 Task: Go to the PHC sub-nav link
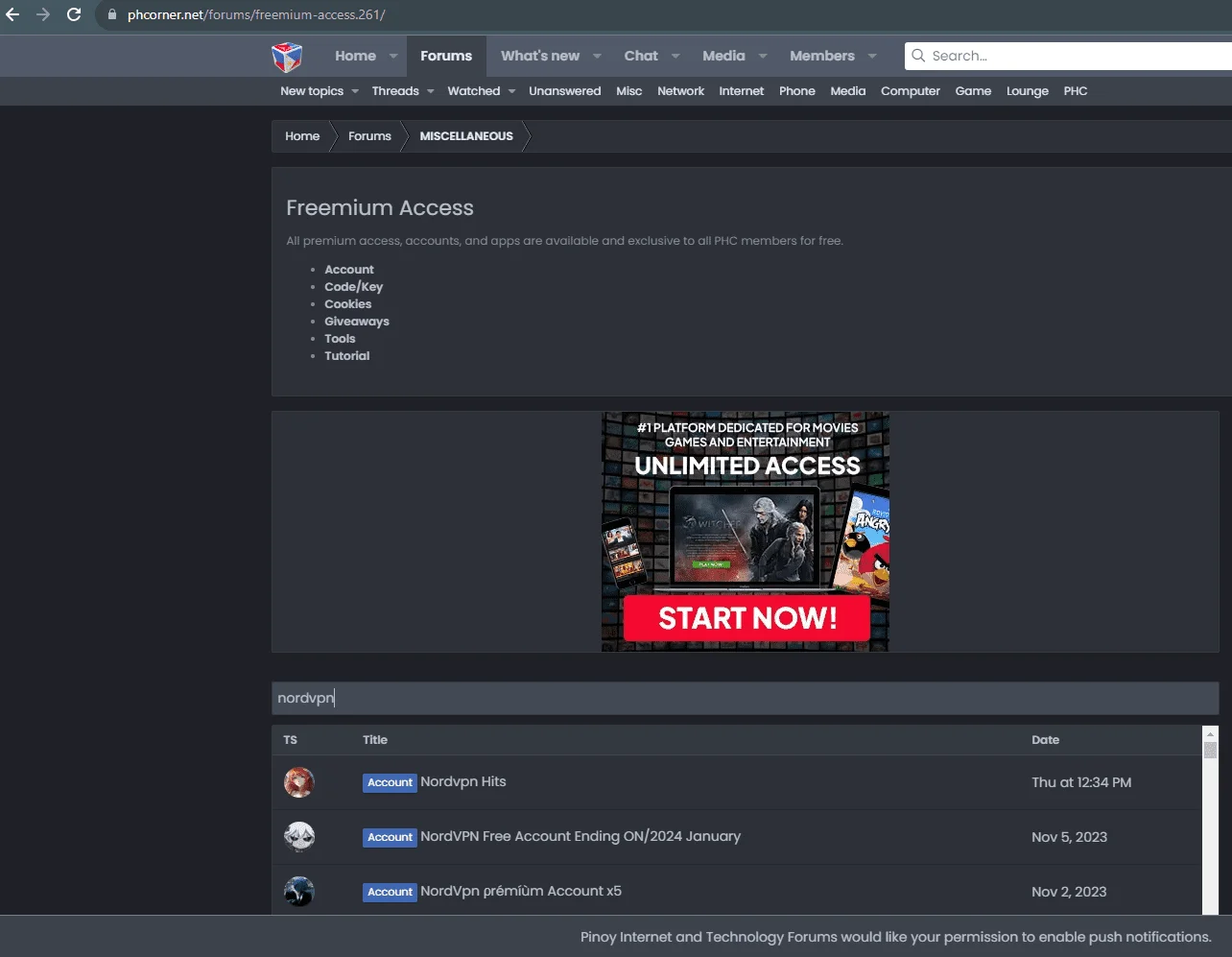[1076, 91]
